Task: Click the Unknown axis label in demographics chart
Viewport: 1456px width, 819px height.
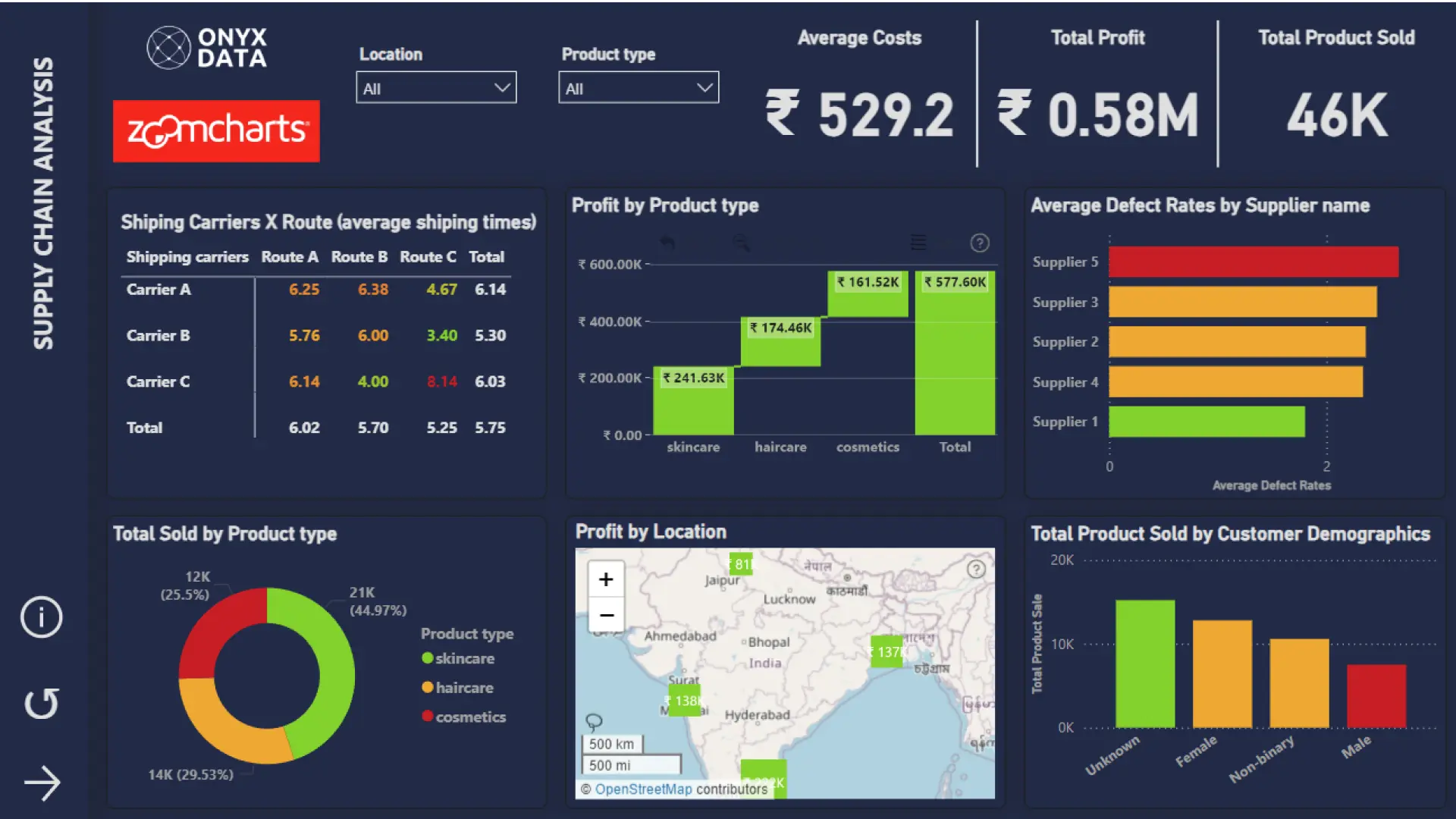Action: (x=1112, y=755)
